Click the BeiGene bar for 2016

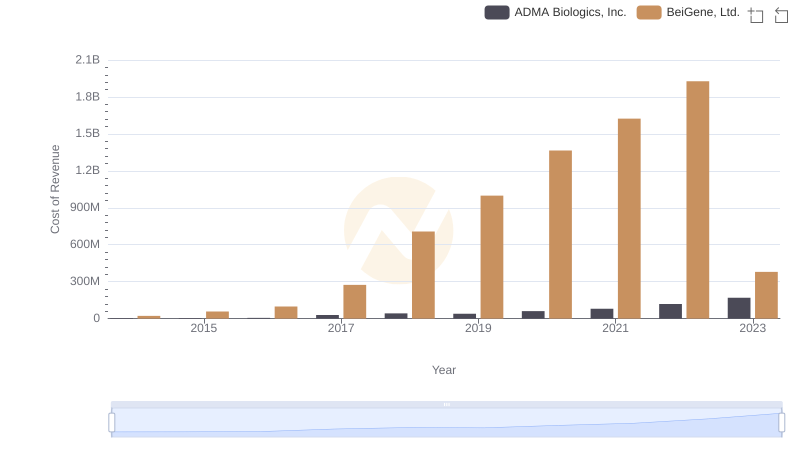286,313
